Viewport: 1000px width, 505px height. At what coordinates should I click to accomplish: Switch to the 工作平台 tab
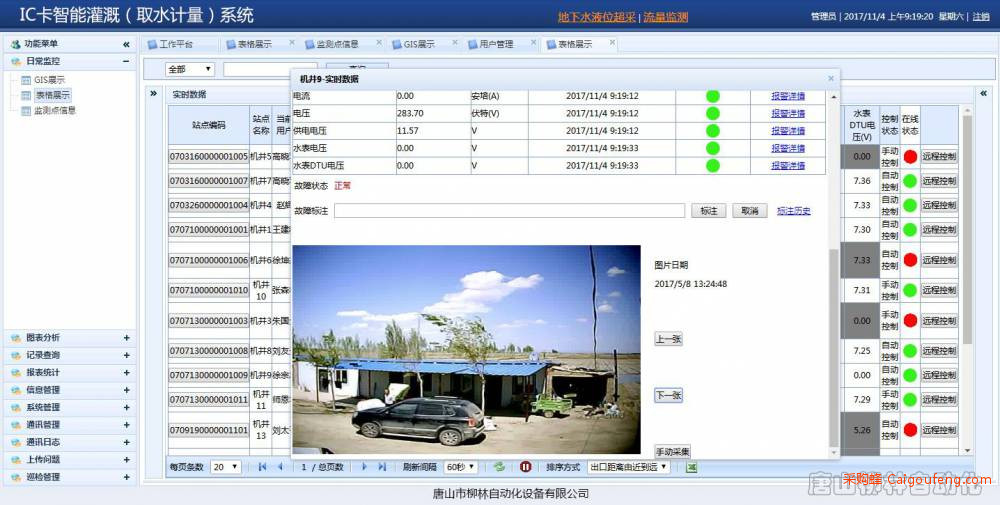[176, 44]
